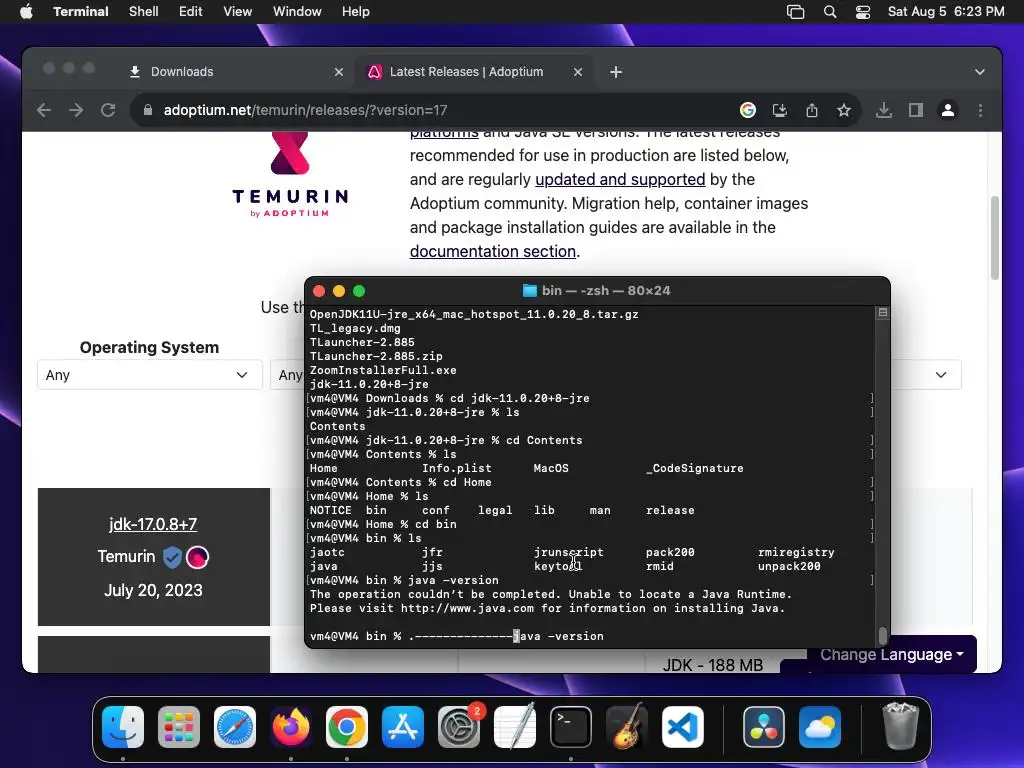The image size is (1024, 768).
Task: Open App Store from the Dock
Action: 403,727
